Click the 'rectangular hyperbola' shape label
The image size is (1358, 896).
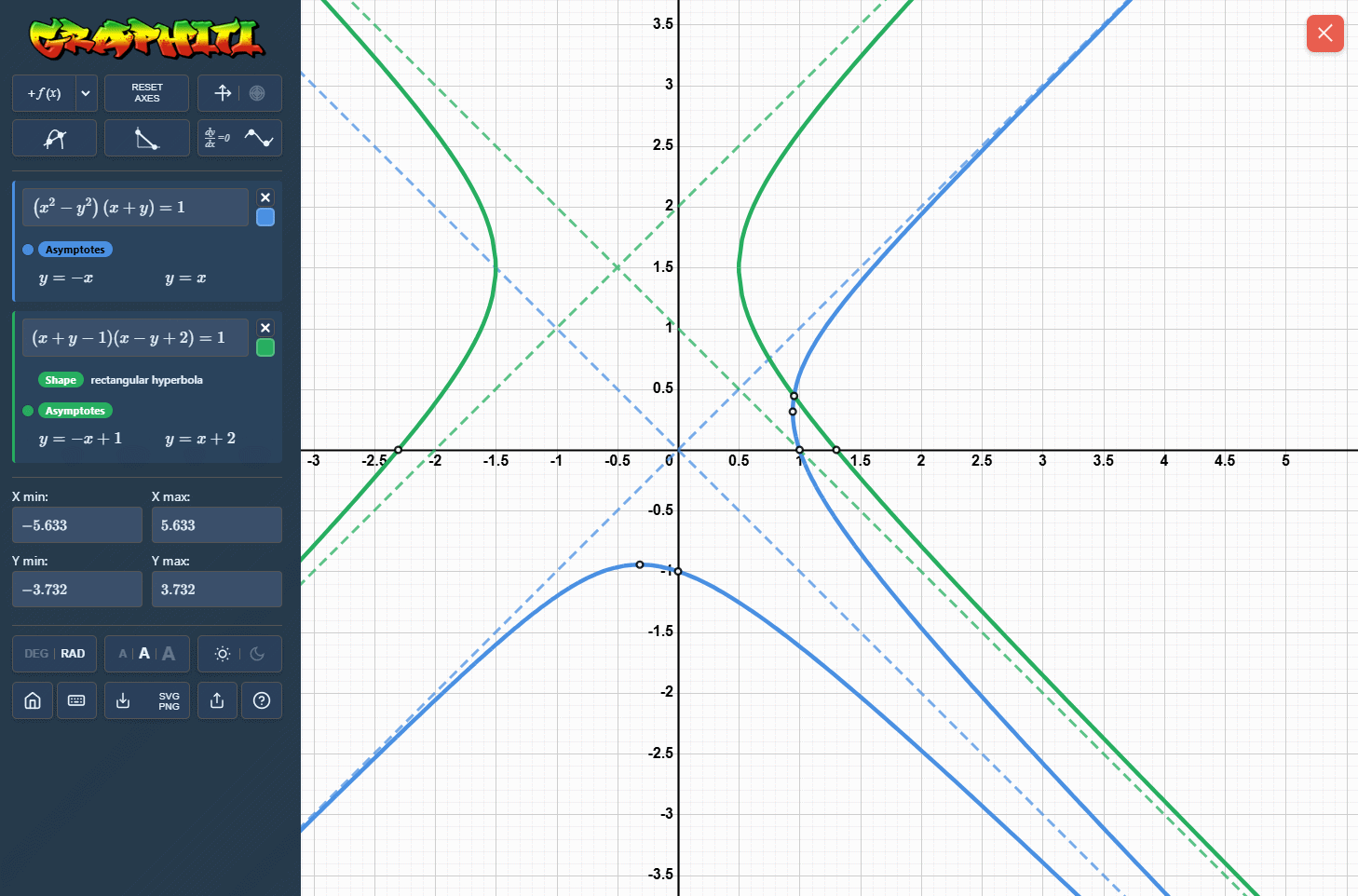click(146, 380)
